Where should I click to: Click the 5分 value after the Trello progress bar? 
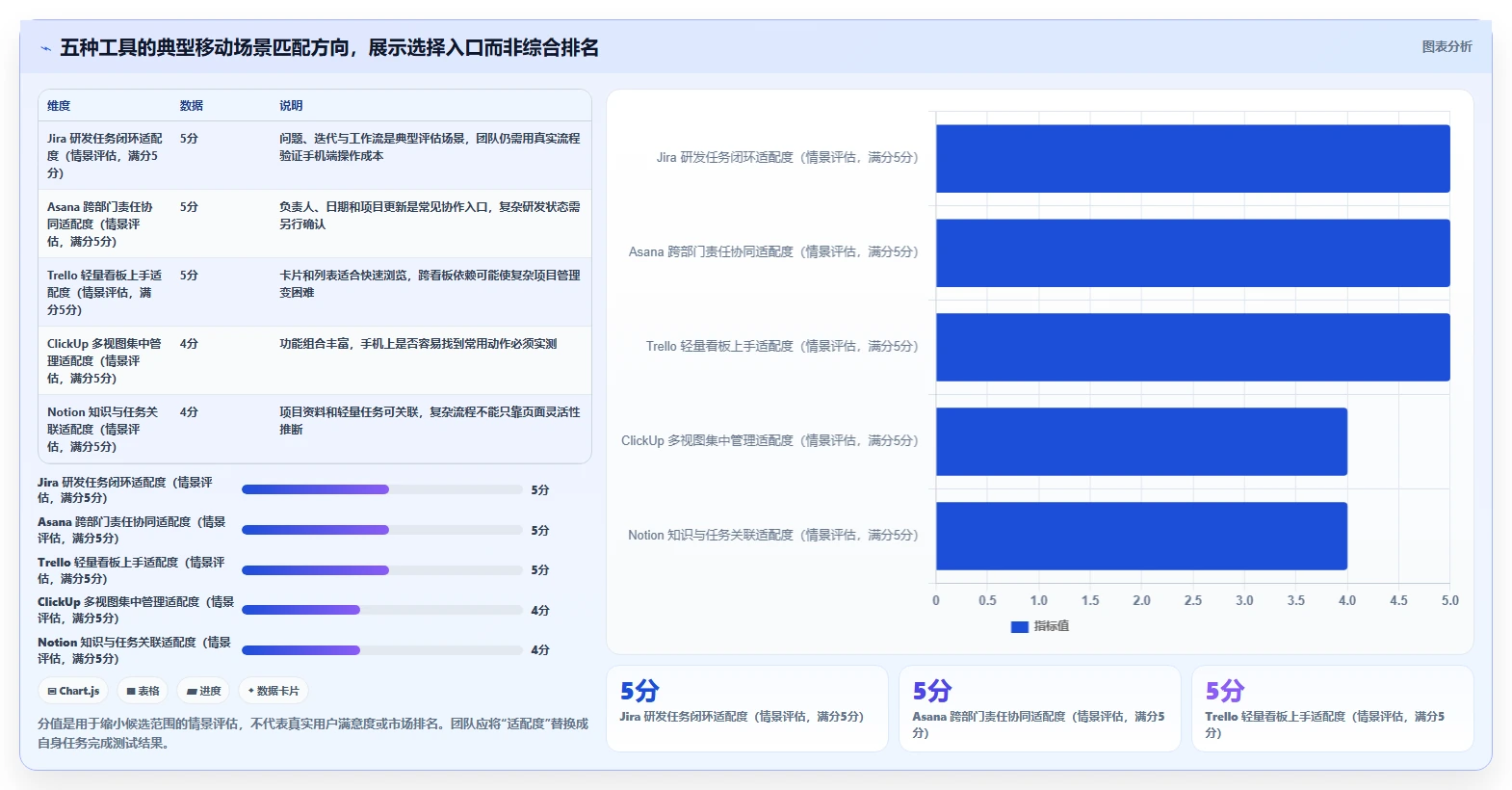point(540,570)
